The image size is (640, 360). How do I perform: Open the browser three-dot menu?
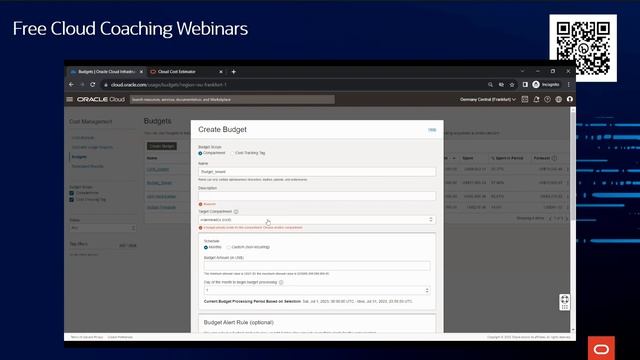[569, 84]
